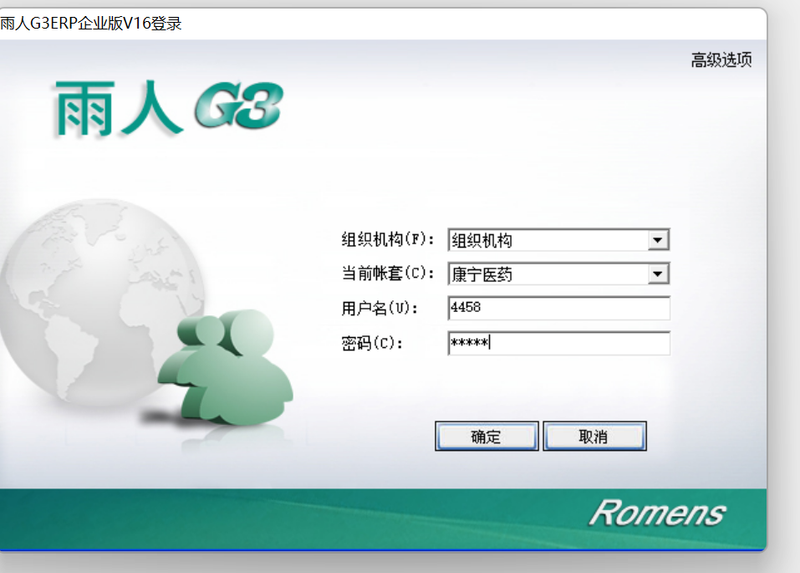Click the Romens brand logo
Image resolution: width=800 pixels, height=573 pixels.
657,513
